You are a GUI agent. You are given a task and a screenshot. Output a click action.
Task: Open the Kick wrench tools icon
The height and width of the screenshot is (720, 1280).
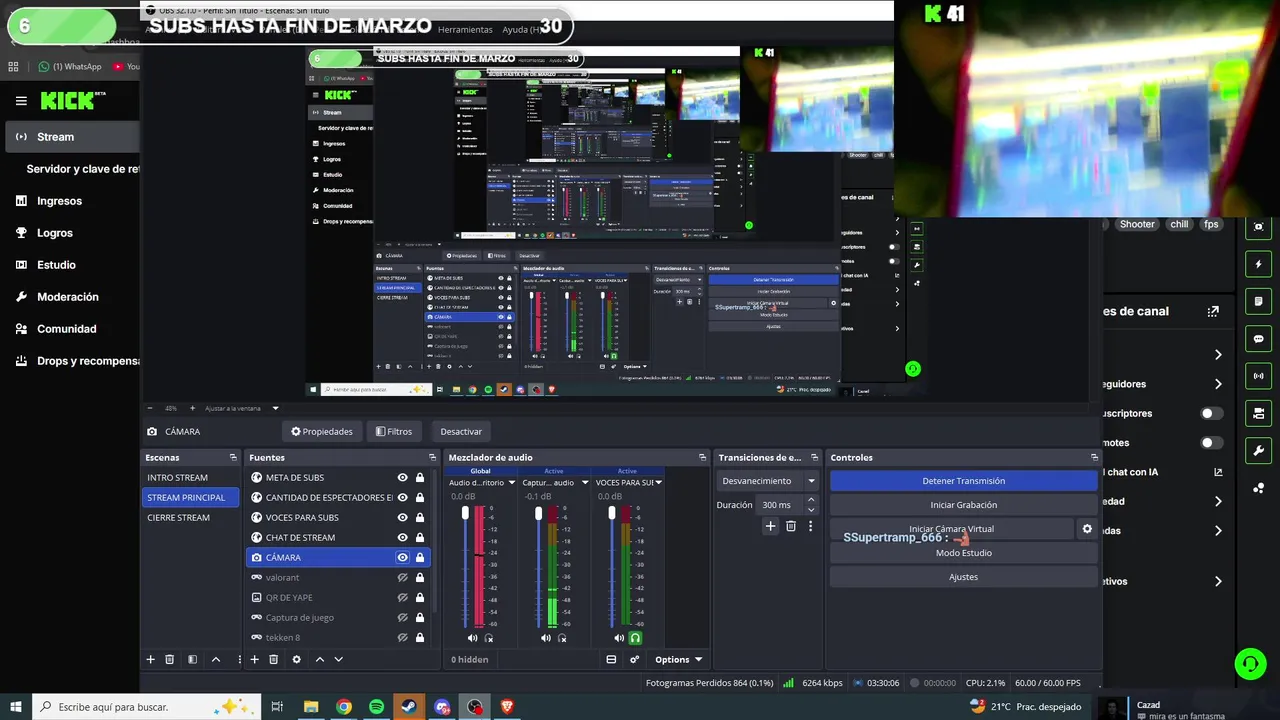[1259, 451]
